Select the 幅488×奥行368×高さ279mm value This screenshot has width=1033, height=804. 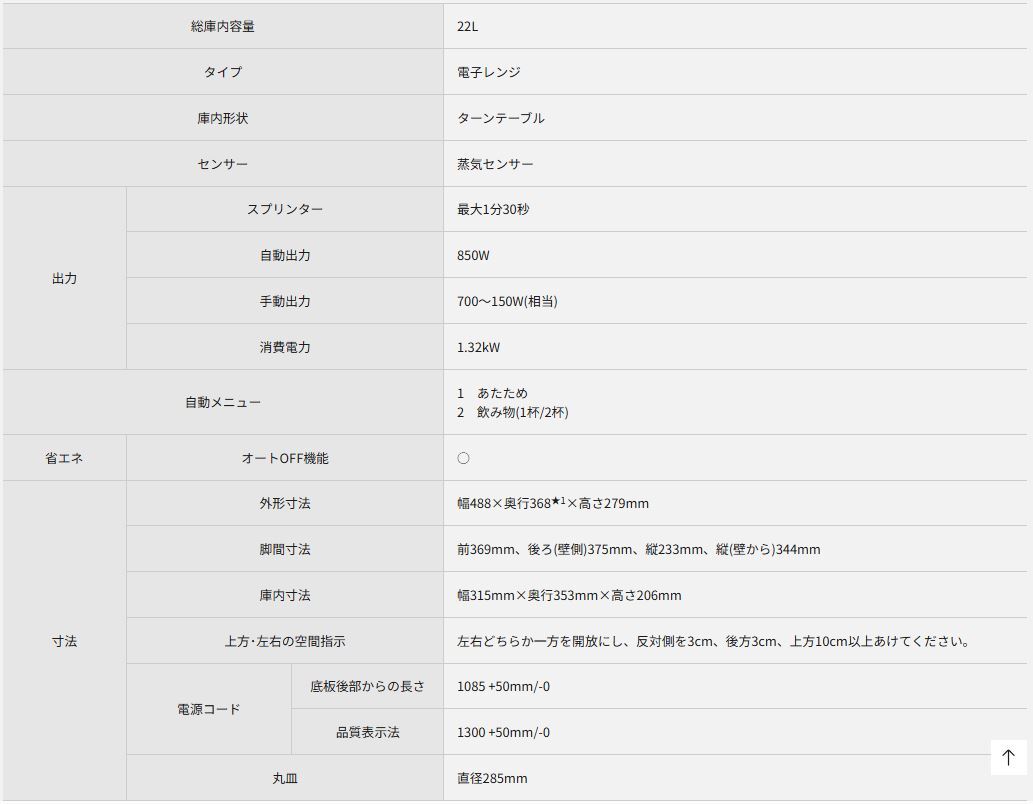coord(553,503)
